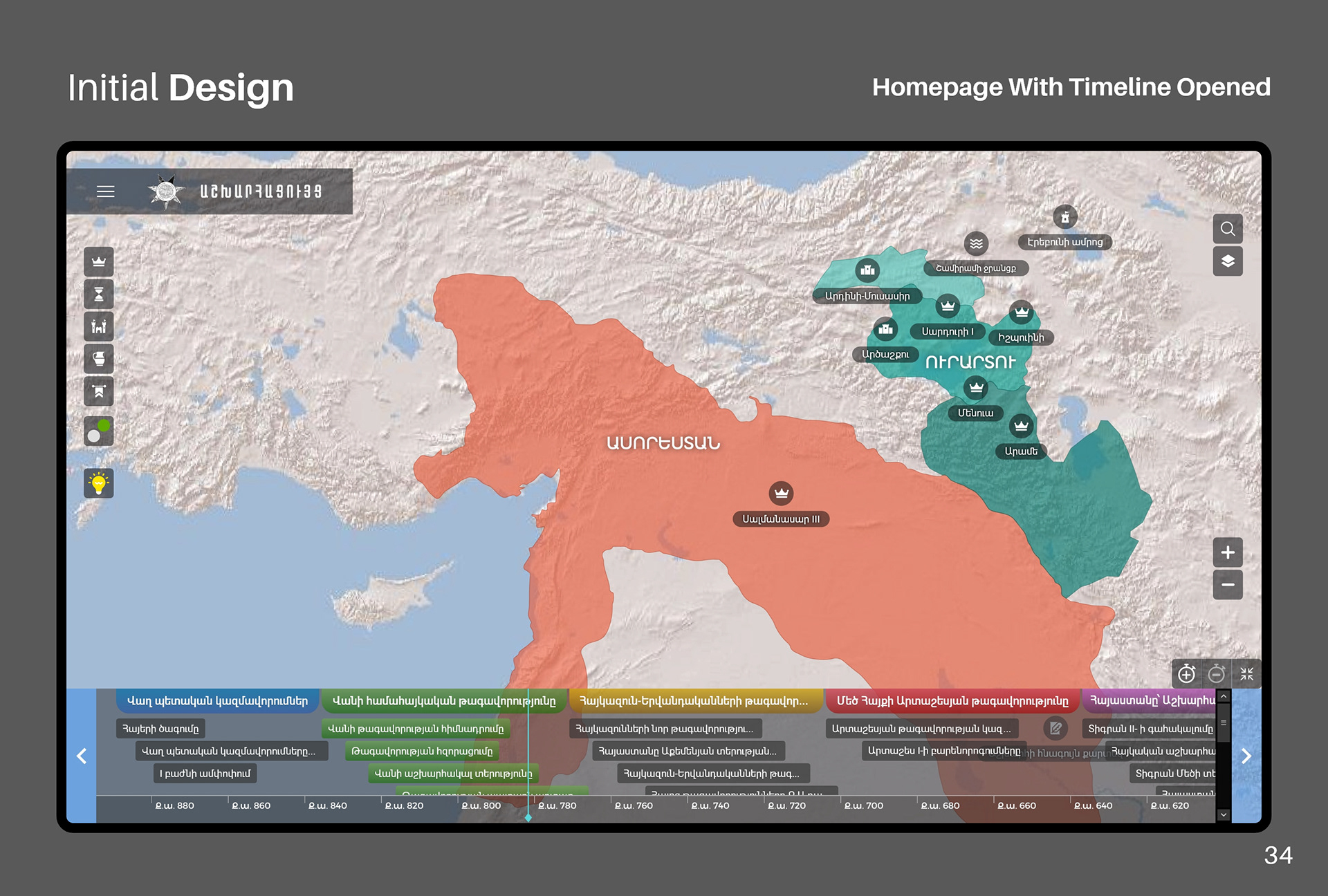The image size is (1328, 896).
Task: Click stopwatch plus timeline zoom-in icon
Action: point(1187,673)
